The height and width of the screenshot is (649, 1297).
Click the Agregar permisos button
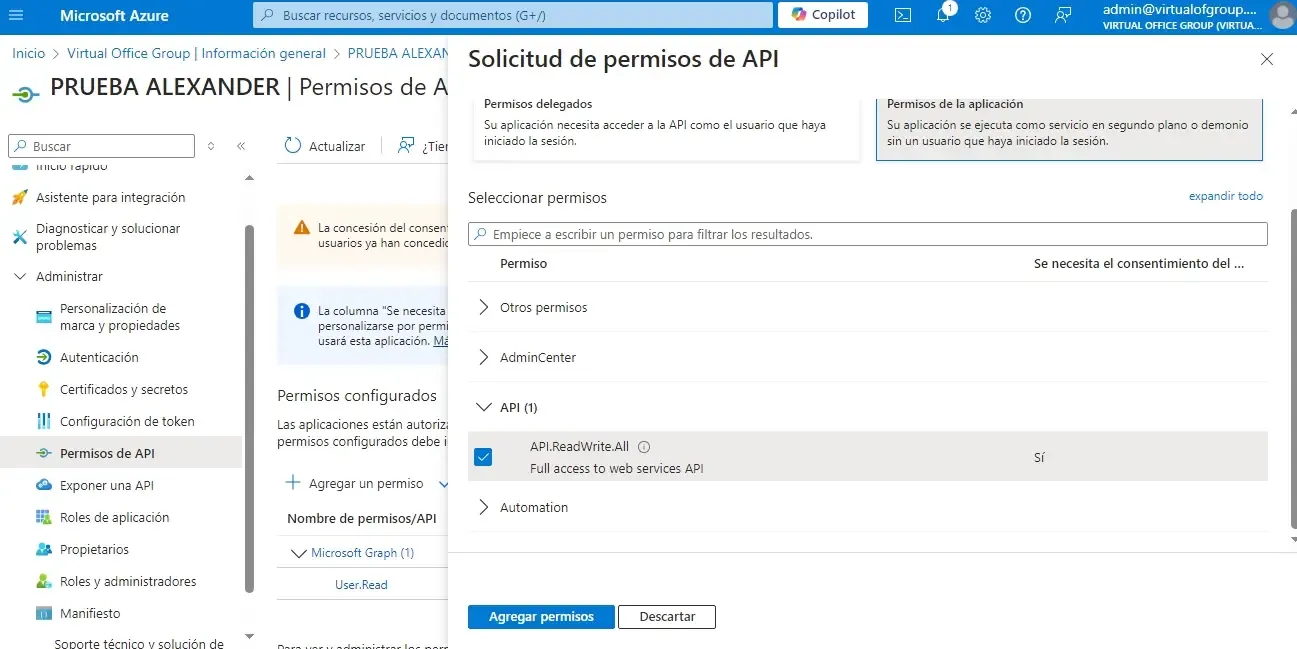[x=541, y=617]
